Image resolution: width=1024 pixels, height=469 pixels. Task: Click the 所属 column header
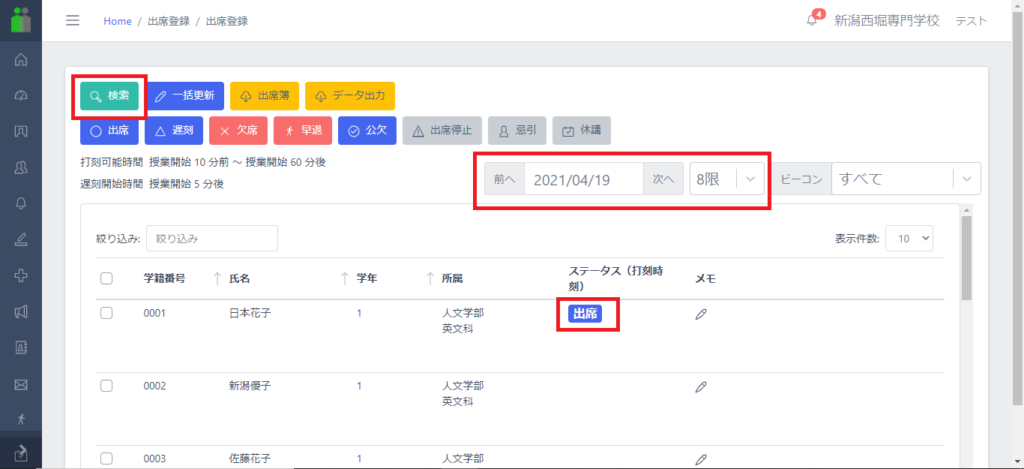[452, 278]
